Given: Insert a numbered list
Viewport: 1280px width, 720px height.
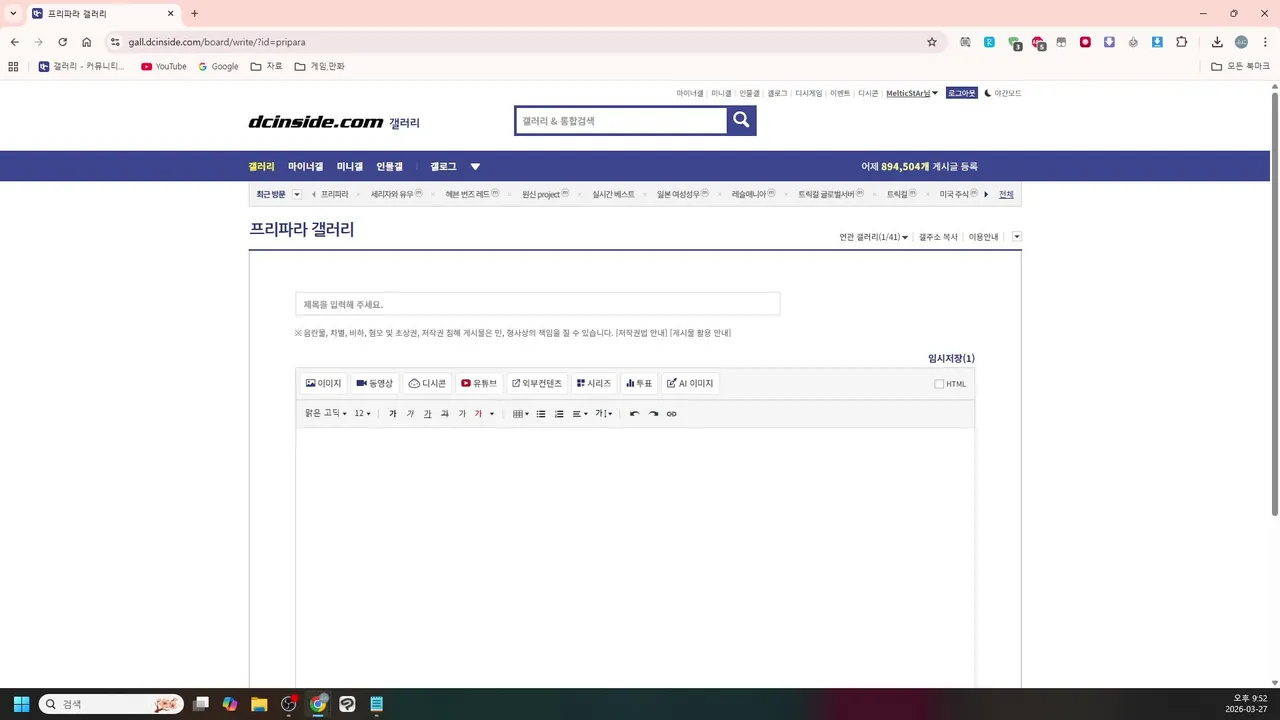Looking at the screenshot, I should coord(559,414).
